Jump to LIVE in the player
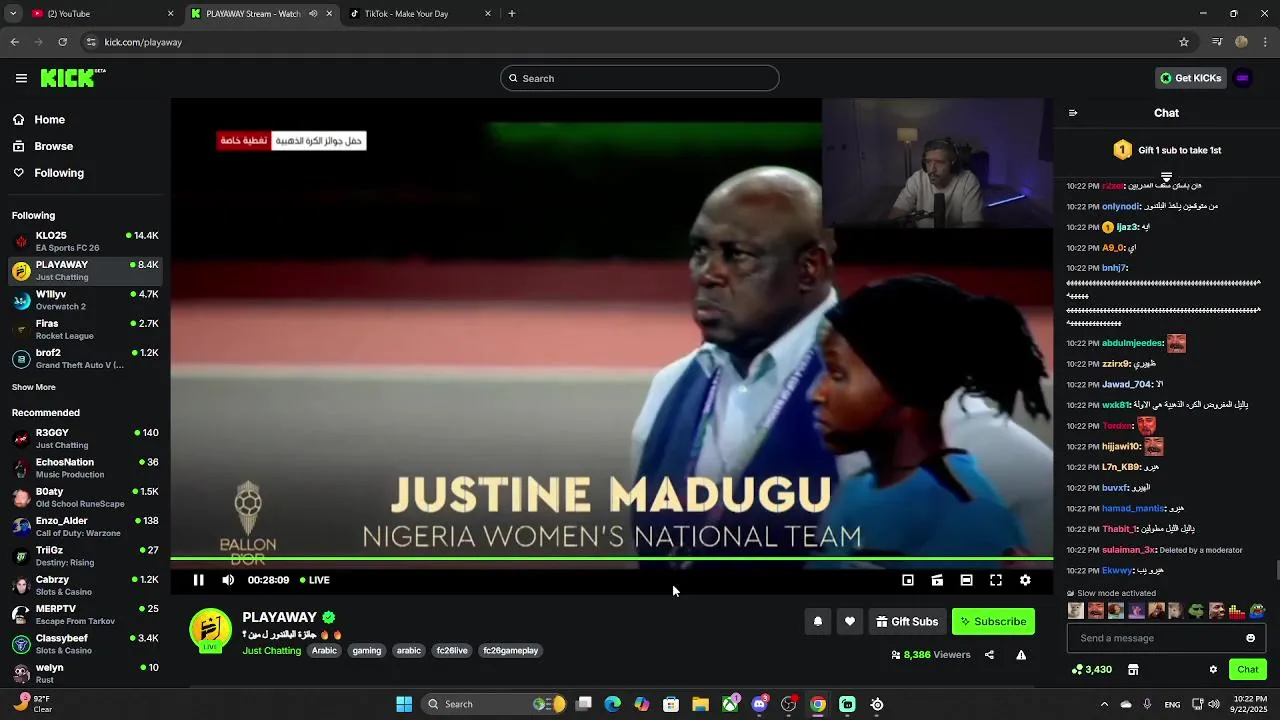The image size is (1280, 720). pyautogui.click(x=314, y=580)
